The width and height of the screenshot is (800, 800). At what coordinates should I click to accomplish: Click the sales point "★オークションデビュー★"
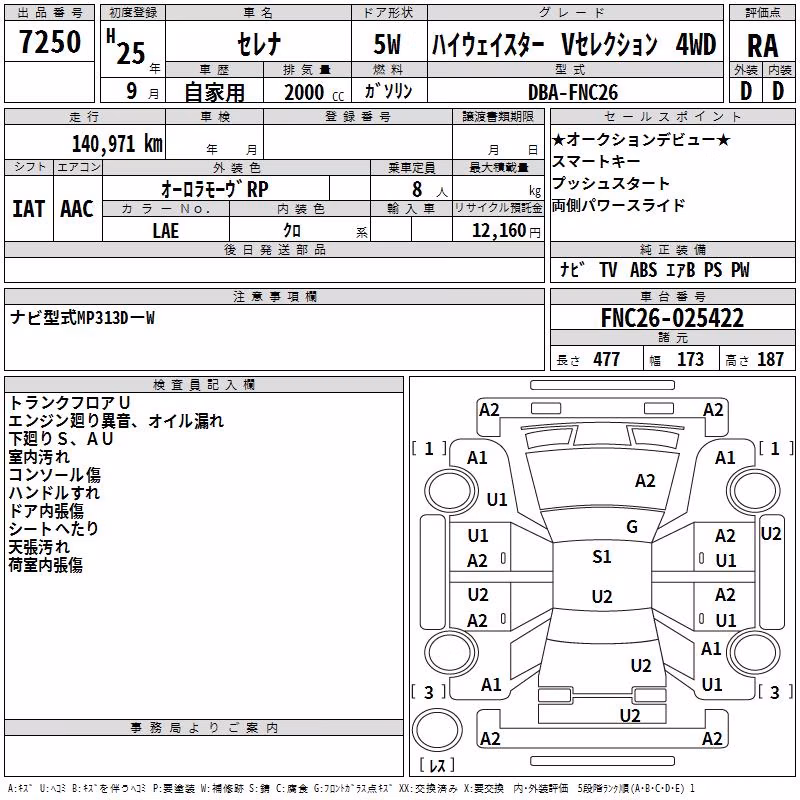pyautogui.click(x=641, y=139)
